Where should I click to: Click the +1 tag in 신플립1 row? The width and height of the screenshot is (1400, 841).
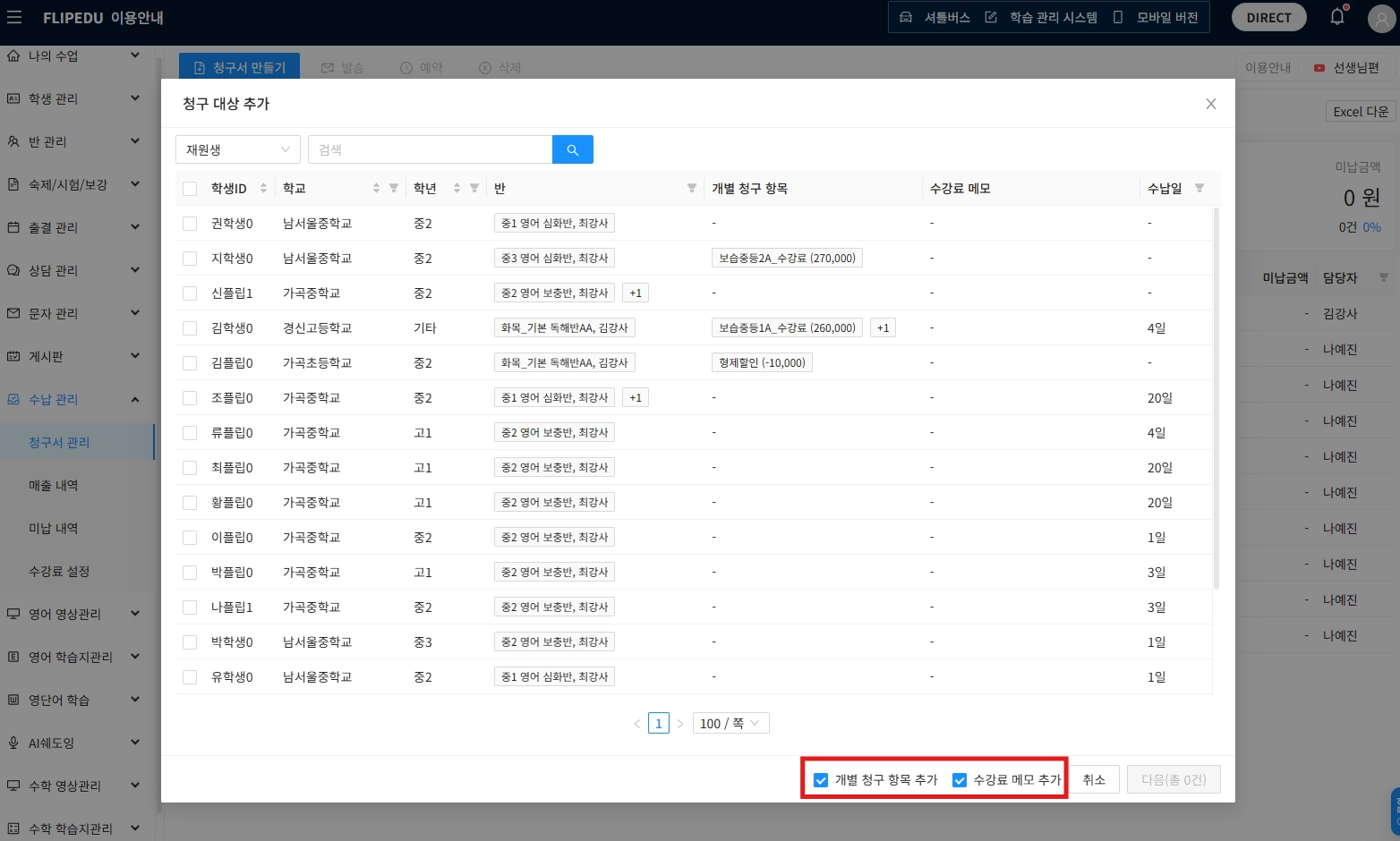(x=636, y=293)
